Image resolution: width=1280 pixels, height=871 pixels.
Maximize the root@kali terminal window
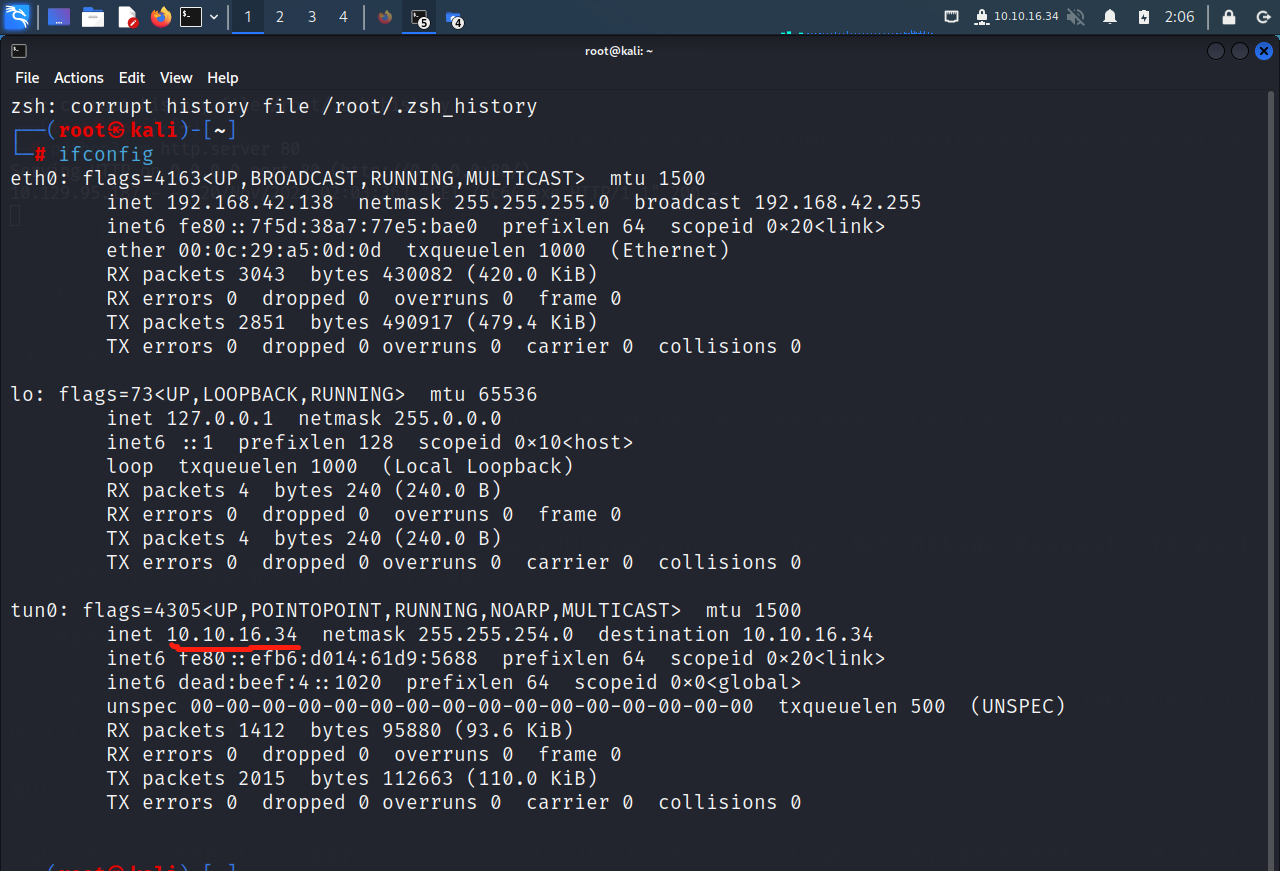point(1240,51)
